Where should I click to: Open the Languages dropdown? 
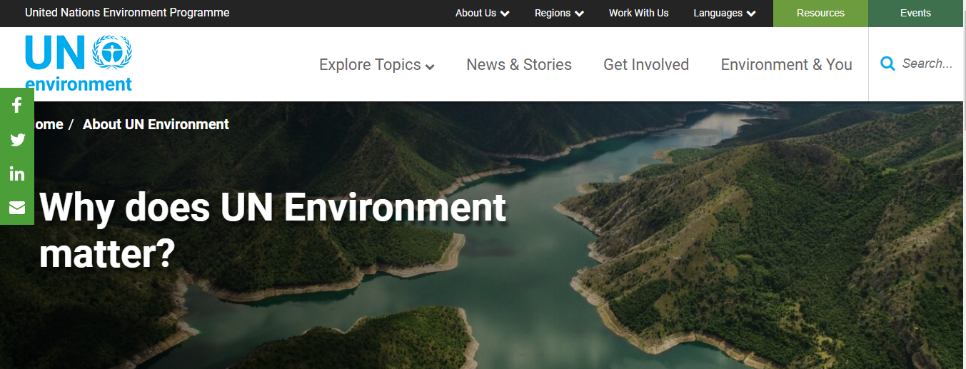(x=724, y=13)
